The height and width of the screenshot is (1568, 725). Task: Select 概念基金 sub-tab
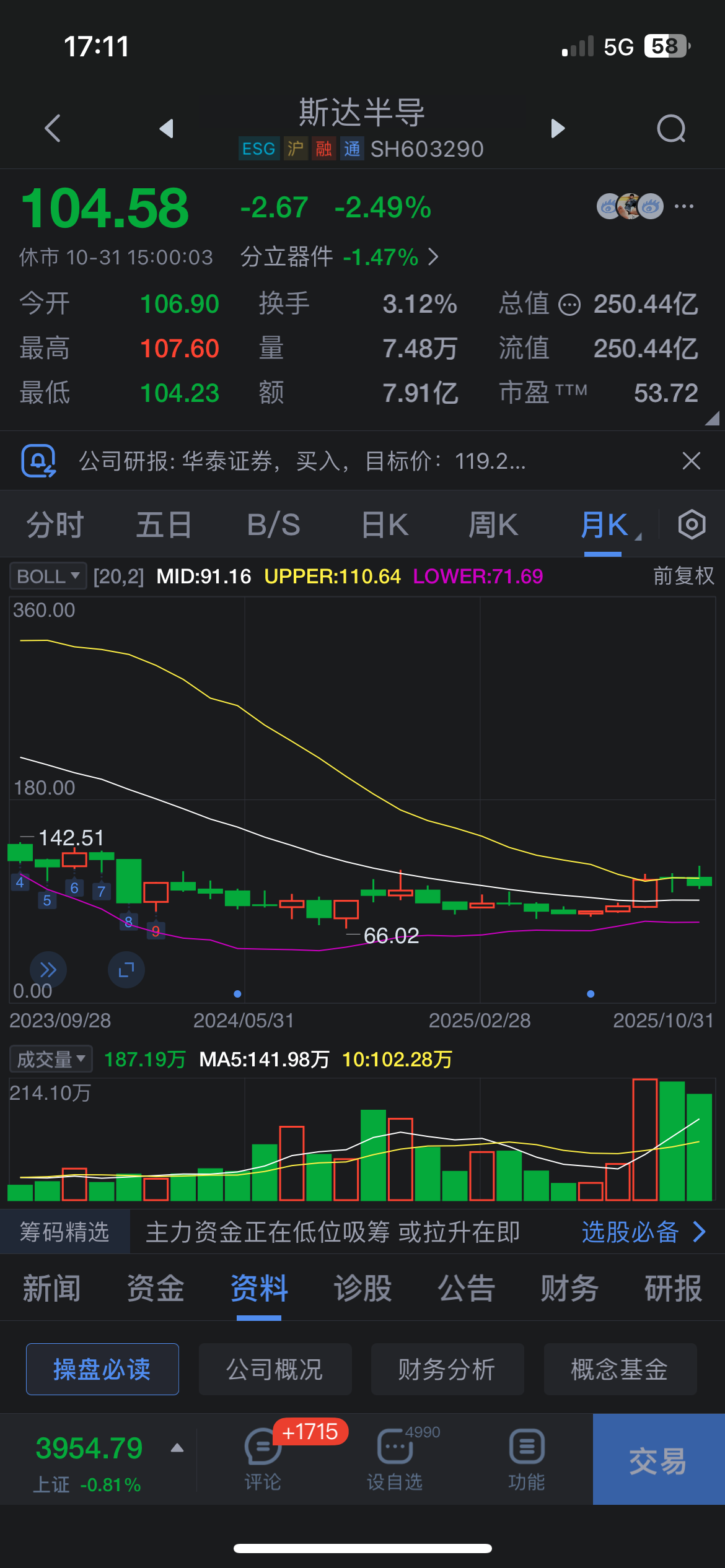(620, 1369)
